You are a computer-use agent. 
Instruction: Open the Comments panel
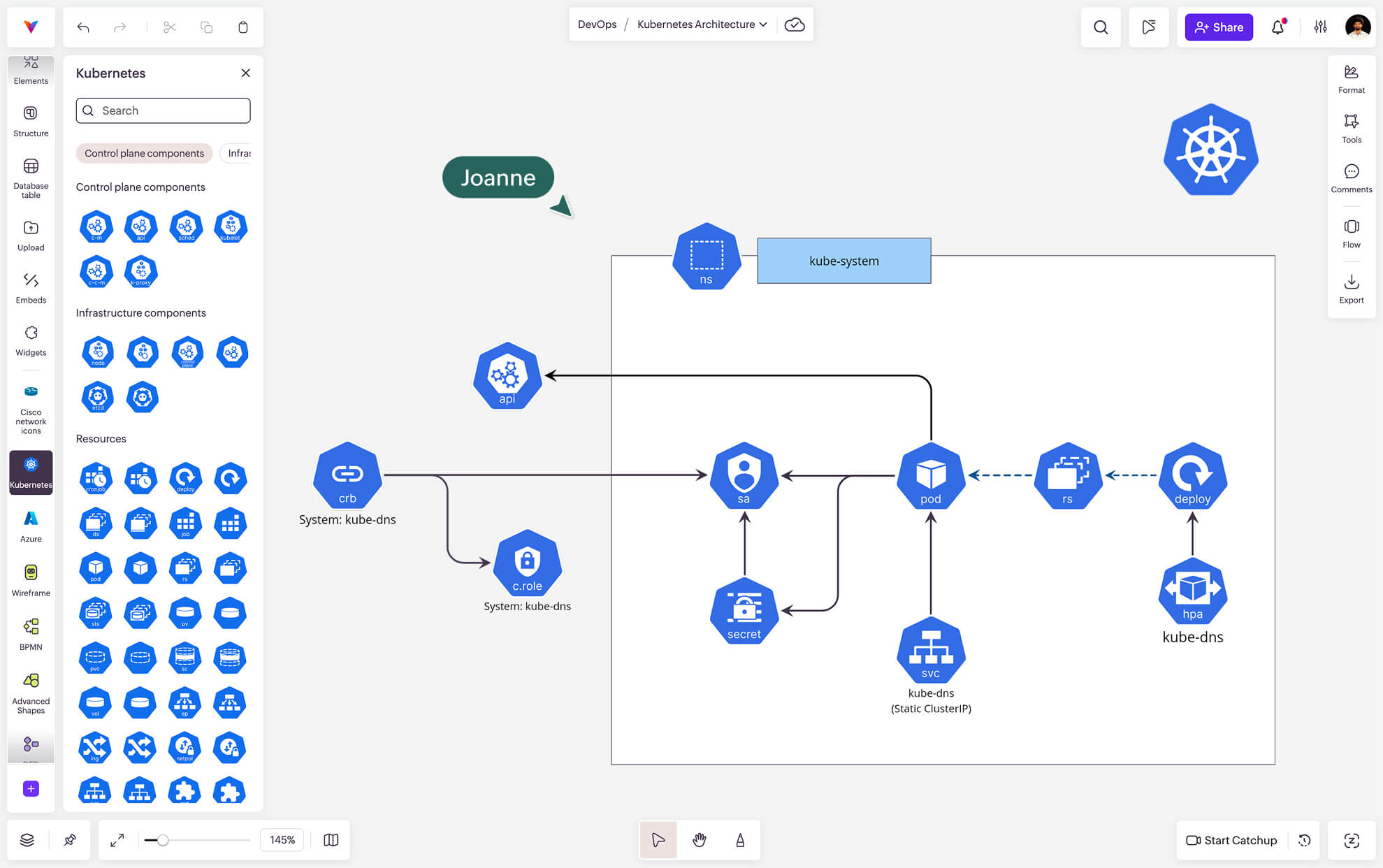(1352, 178)
